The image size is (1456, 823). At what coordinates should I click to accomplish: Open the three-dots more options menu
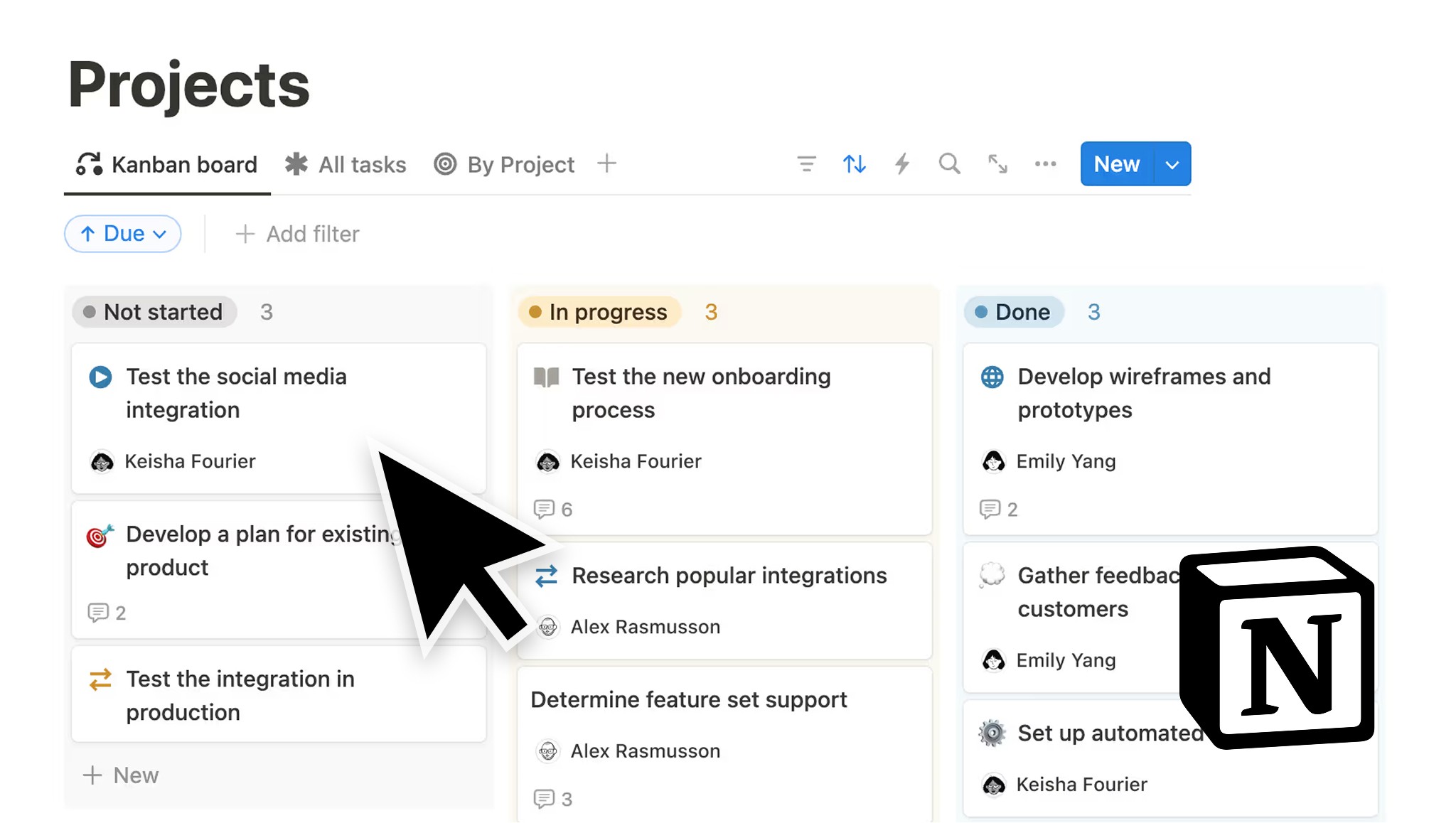pyautogui.click(x=1045, y=164)
